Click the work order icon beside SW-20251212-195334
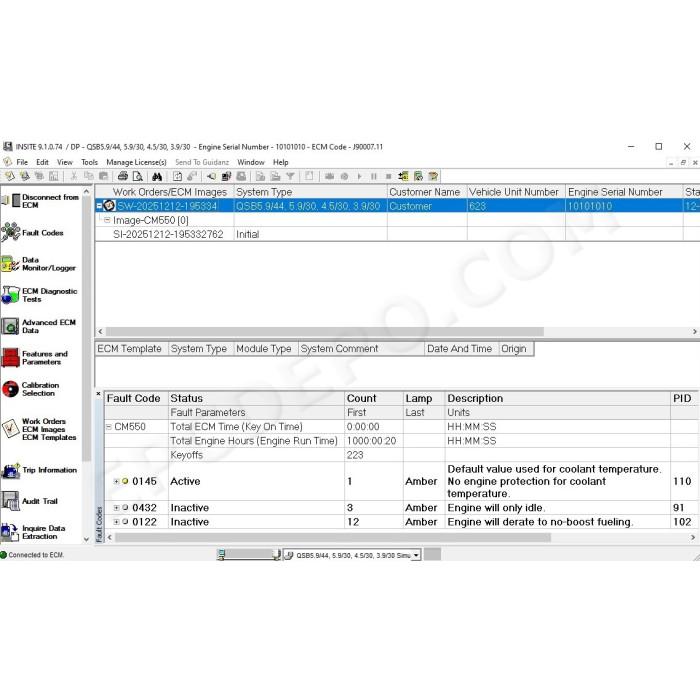Image resolution: width=700 pixels, height=700 pixels. (x=109, y=206)
